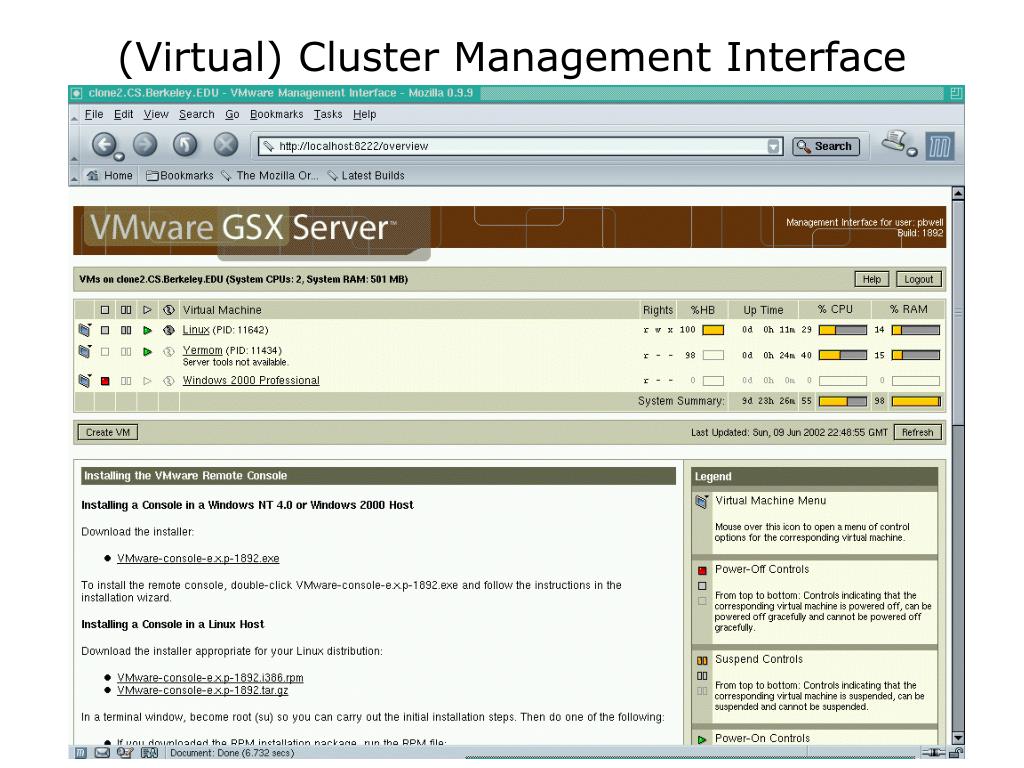Click the page scrollbar up arrow
1024x768 pixels.
click(x=957, y=193)
